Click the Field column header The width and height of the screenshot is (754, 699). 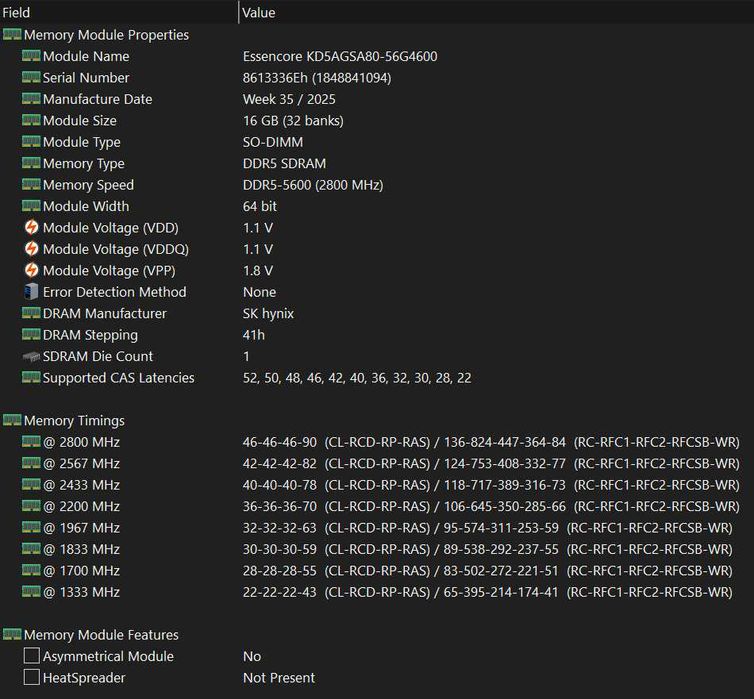pyautogui.click(x=17, y=12)
